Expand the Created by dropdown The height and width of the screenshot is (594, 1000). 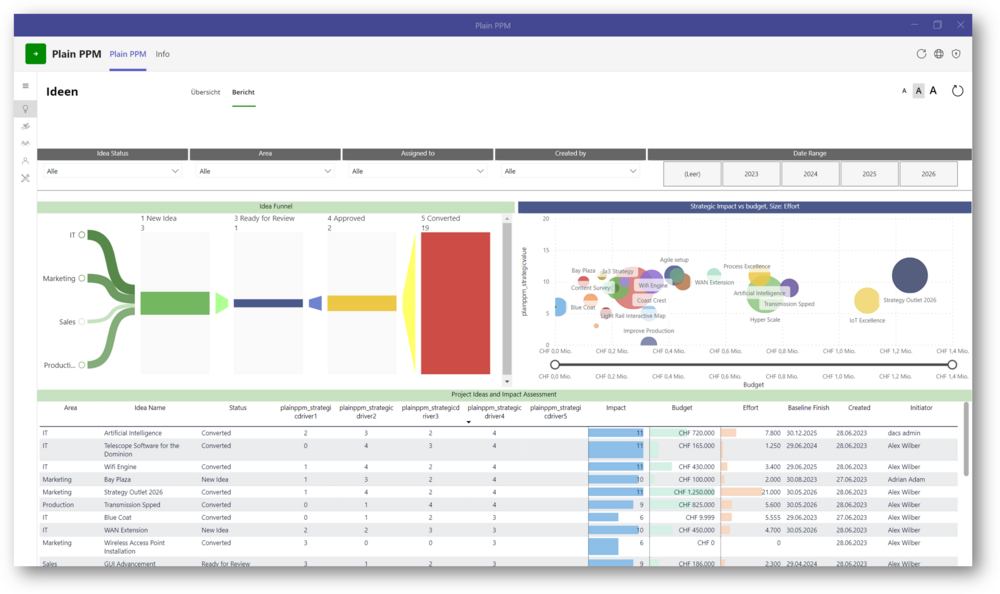point(570,171)
